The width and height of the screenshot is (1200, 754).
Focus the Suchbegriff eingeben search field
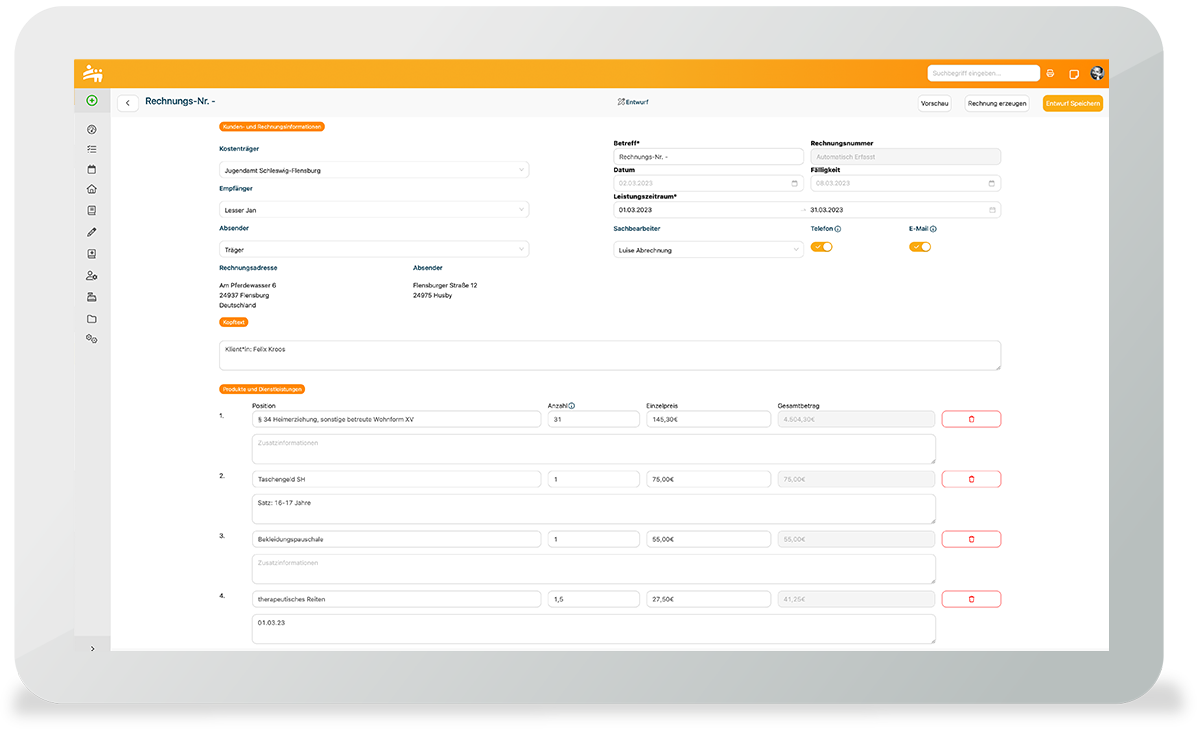click(983, 73)
